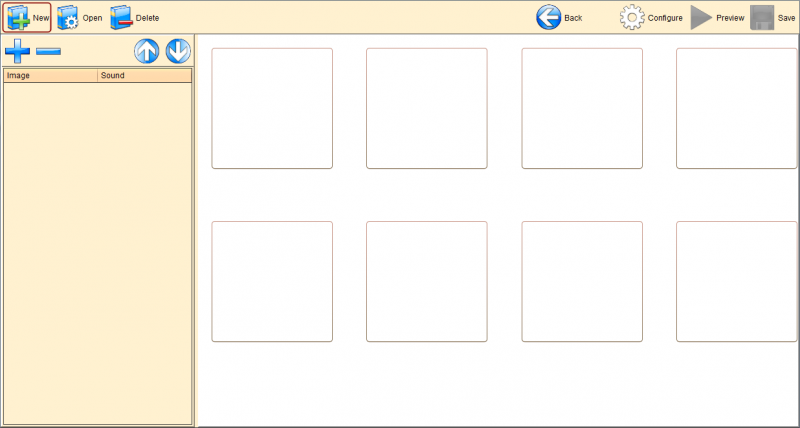
Task: Open the Configure gear settings
Action: click(x=632, y=18)
